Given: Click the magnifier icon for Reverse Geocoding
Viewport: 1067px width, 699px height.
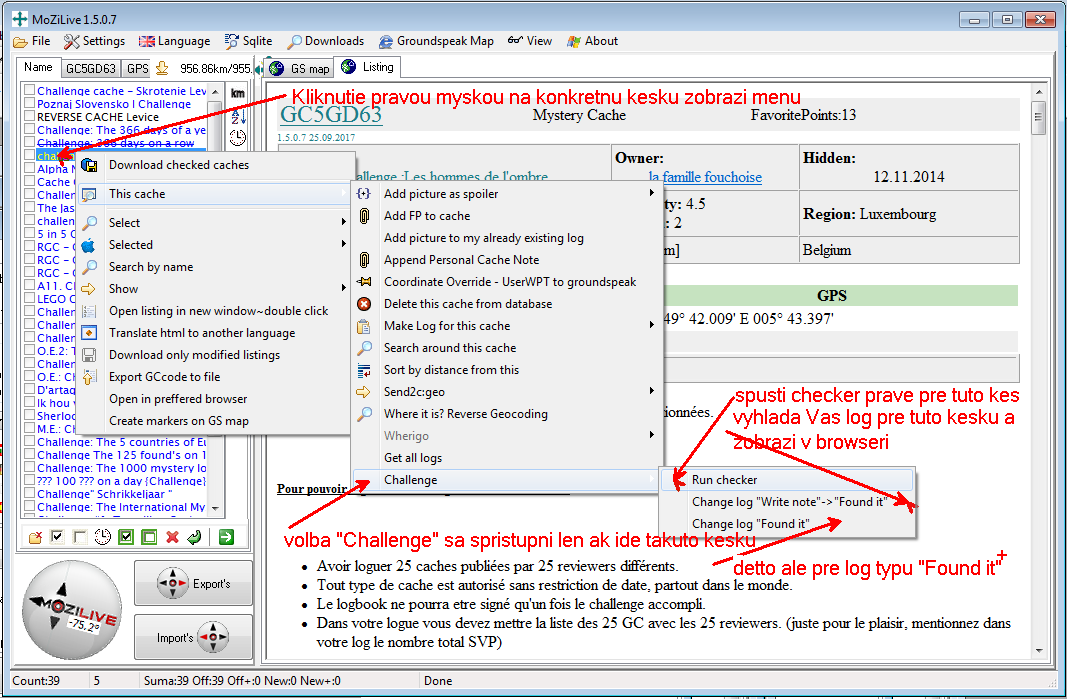Looking at the screenshot, I should coord(364,414).
